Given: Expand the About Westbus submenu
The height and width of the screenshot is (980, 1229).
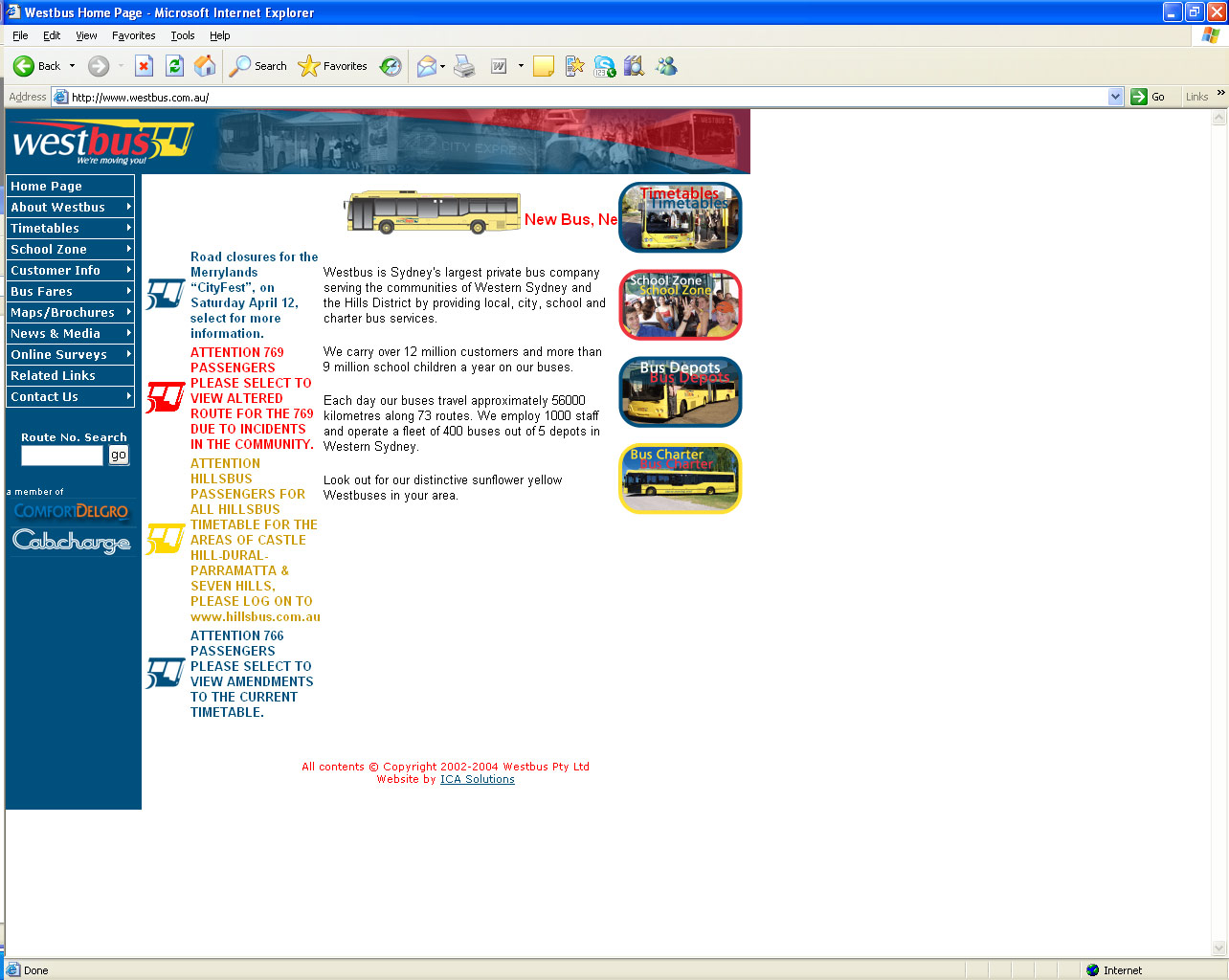Looking at the screenshot, I should (x=129, y=207).
